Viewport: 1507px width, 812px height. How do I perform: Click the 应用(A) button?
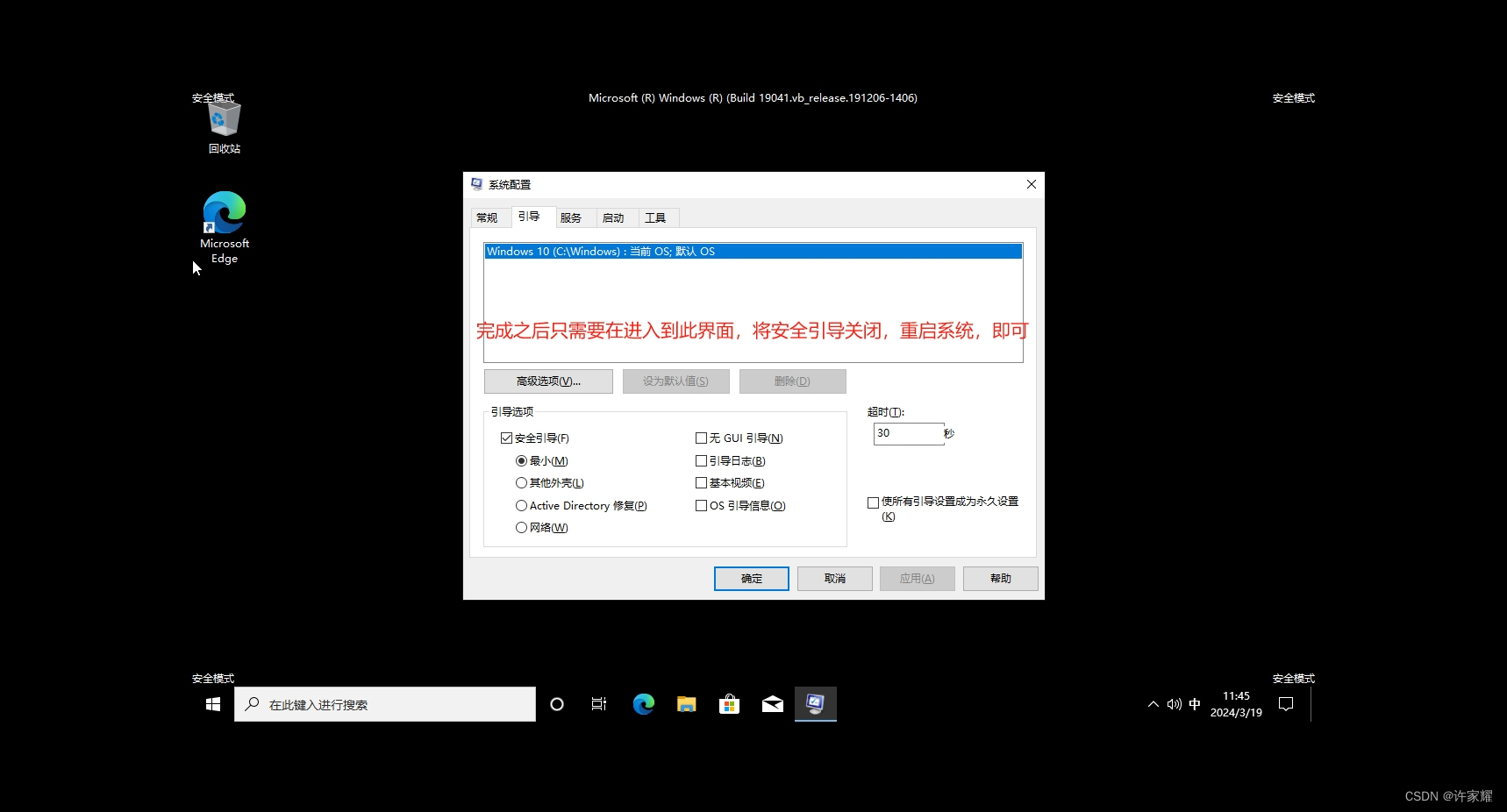coord(918,579)
